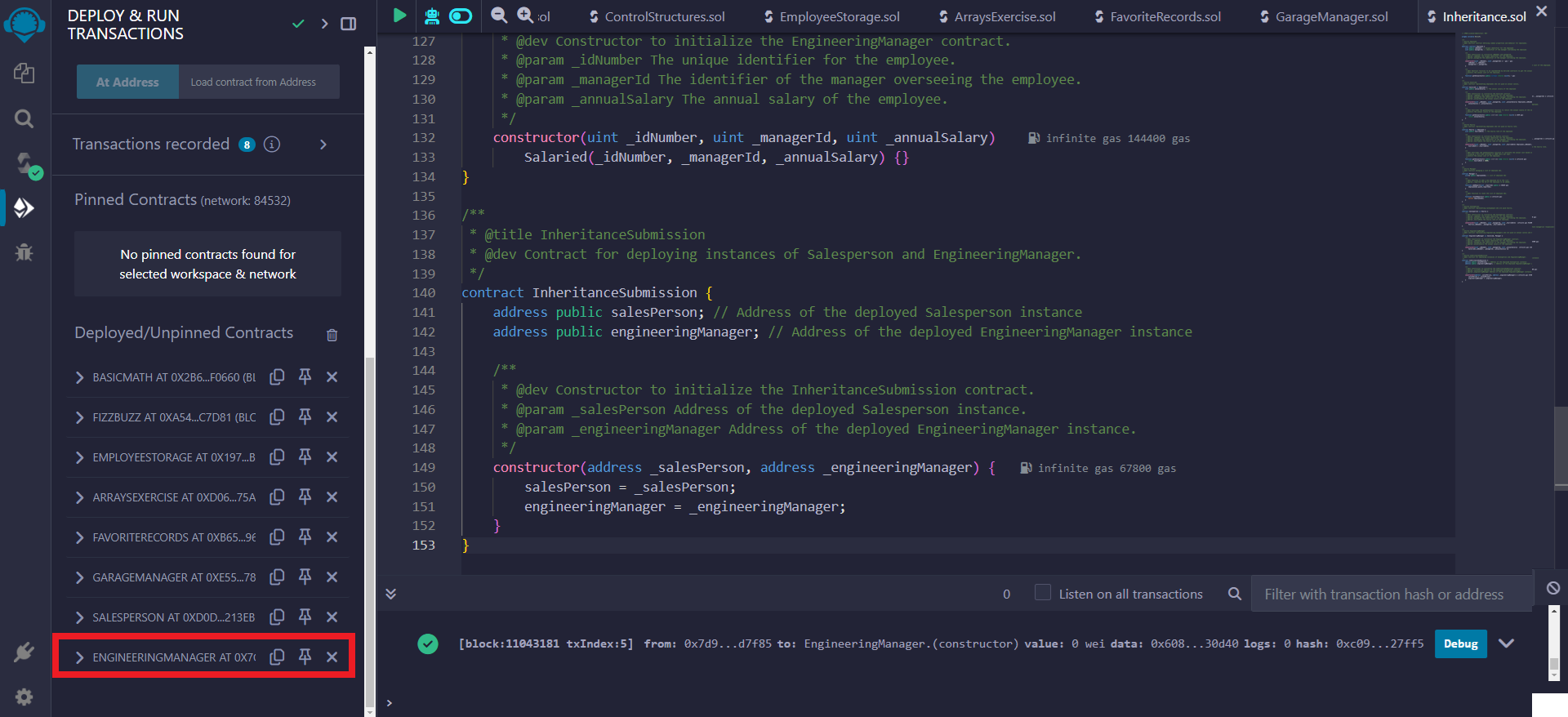Remove the GARAGEMANAGER deployed contract
1568x717 pixels.
[x=332, y=577]
